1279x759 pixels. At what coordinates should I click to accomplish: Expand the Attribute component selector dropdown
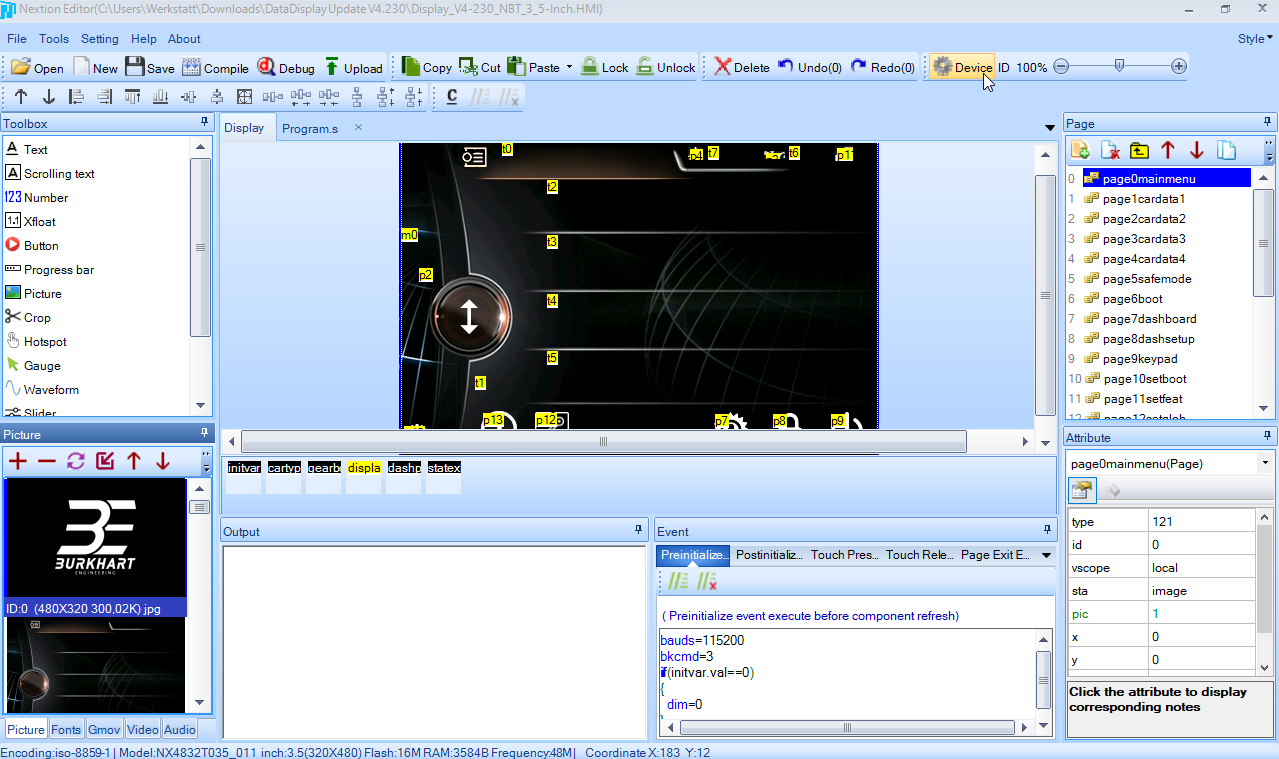point(1265,463)
